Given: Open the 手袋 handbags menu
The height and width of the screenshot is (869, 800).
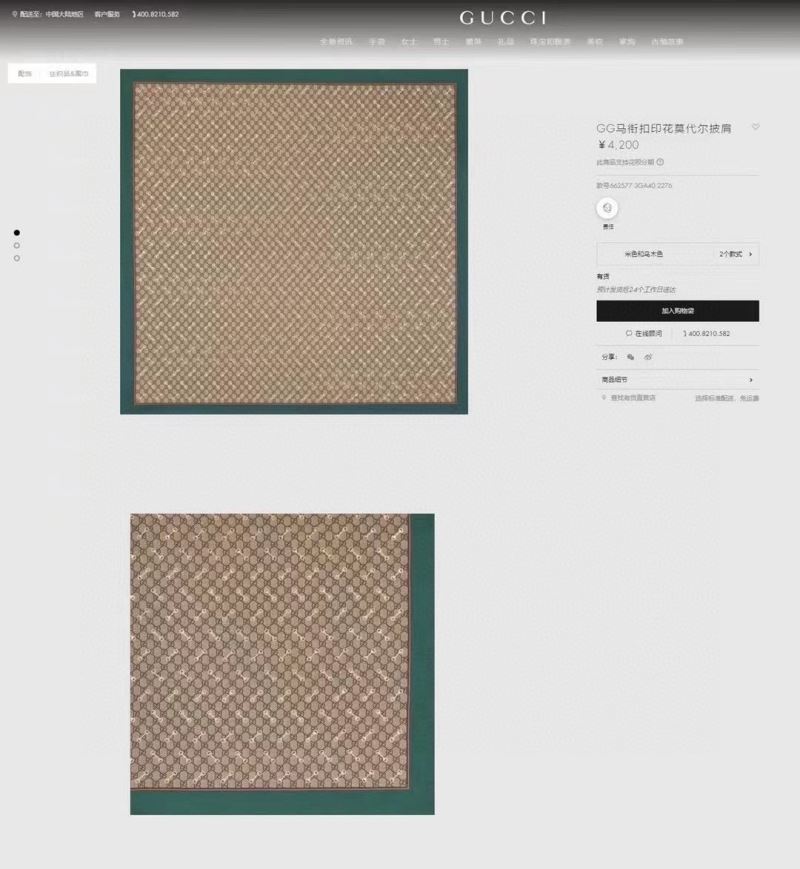Looking at the screenshot, I should click(x=377, y=42).
